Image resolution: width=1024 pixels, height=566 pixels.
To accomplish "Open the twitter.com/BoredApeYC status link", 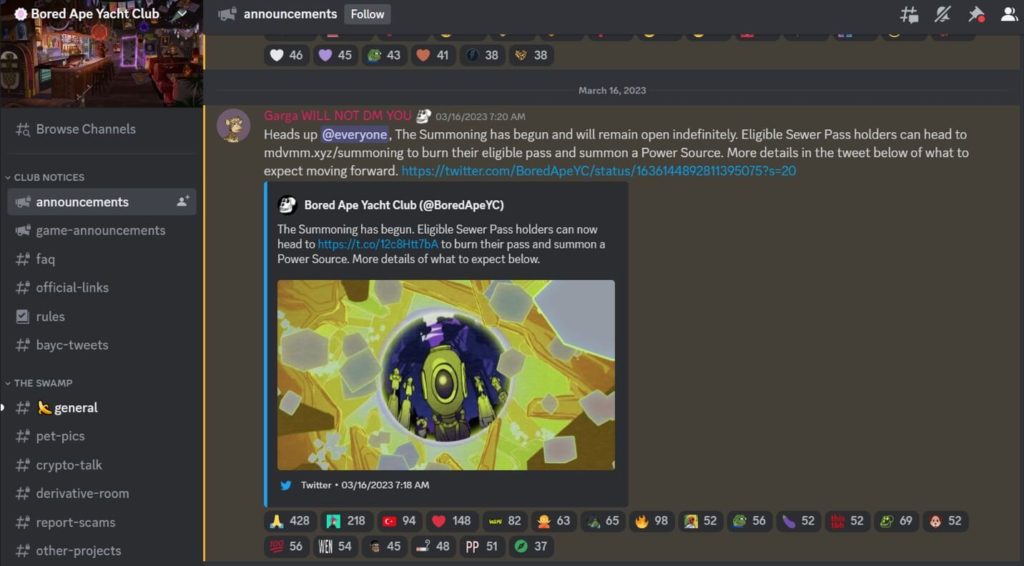I will pos(598,171).
